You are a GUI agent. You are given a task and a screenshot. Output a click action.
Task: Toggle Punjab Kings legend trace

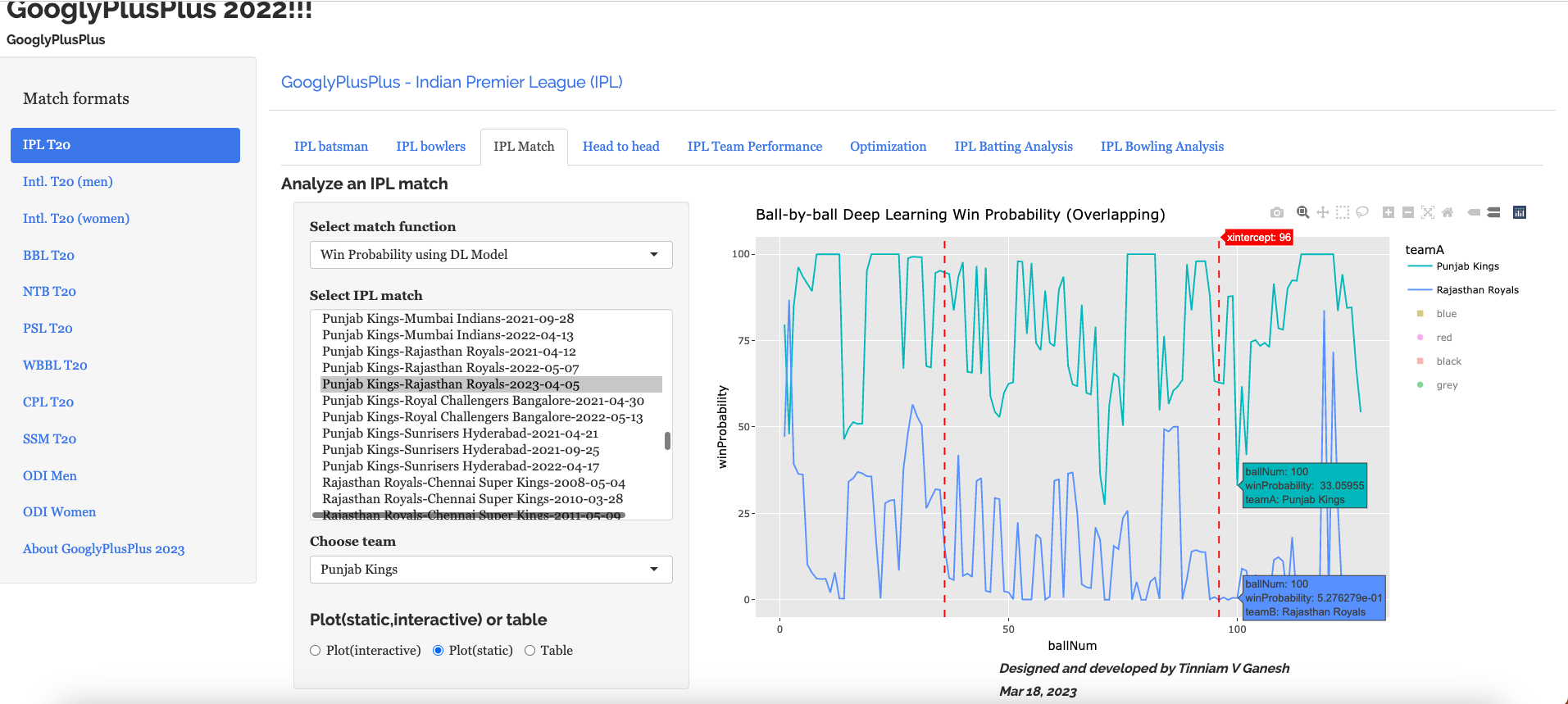click(x=1467, y=266)
